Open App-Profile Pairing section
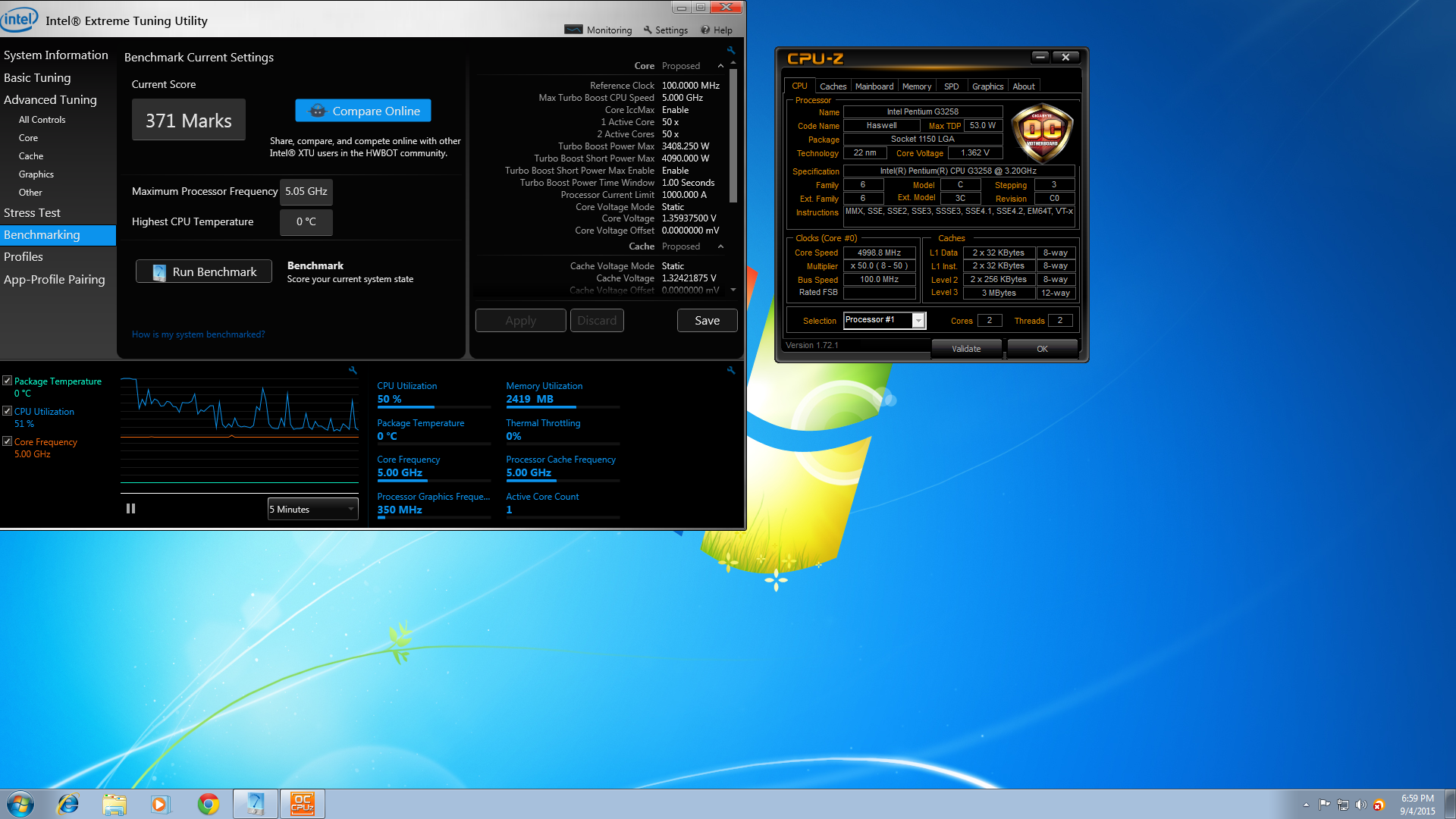 click(55, 279)
